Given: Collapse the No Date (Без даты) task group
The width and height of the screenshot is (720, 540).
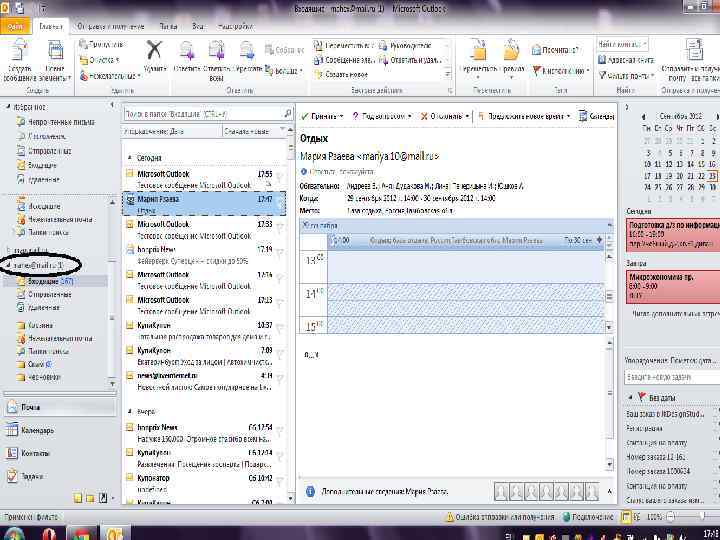Looking at the screenshot, I should point(630,398).
